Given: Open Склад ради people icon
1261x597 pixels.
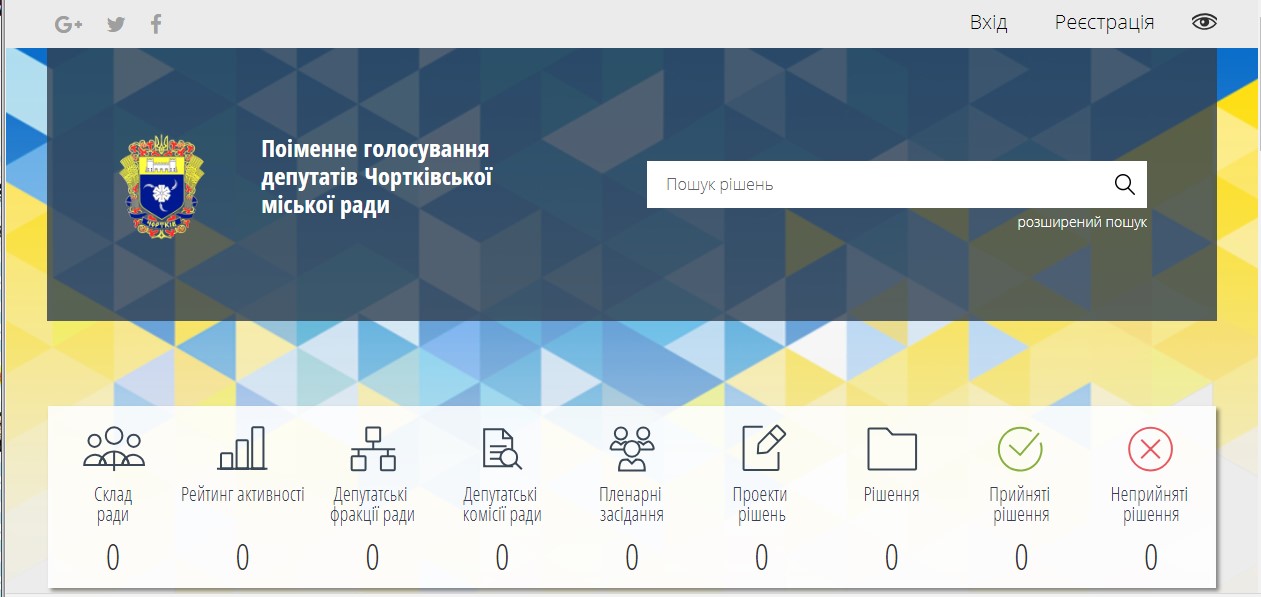Looking at the screenshot, I should click(x=113, y=448).
